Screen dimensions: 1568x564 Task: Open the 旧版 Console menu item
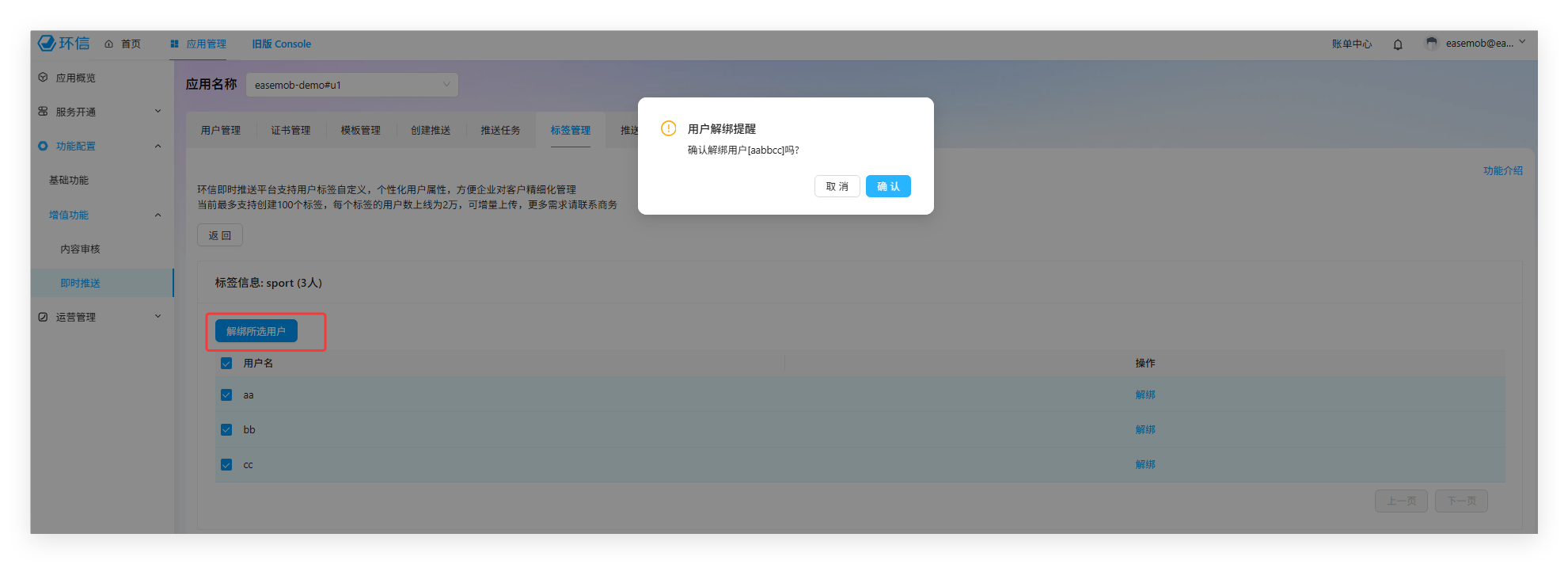click(x=281, y=44)
